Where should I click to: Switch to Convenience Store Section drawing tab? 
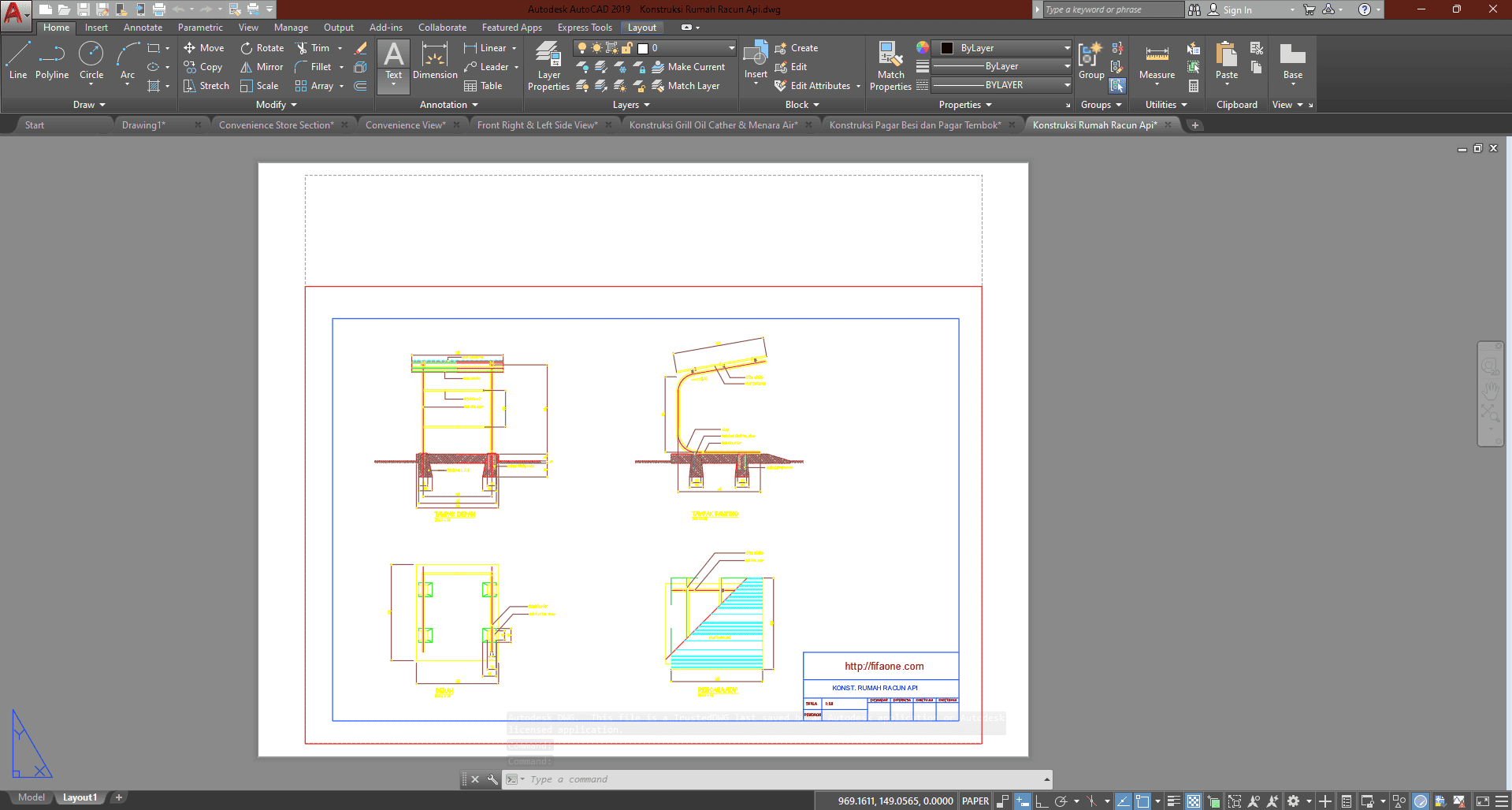276,124
